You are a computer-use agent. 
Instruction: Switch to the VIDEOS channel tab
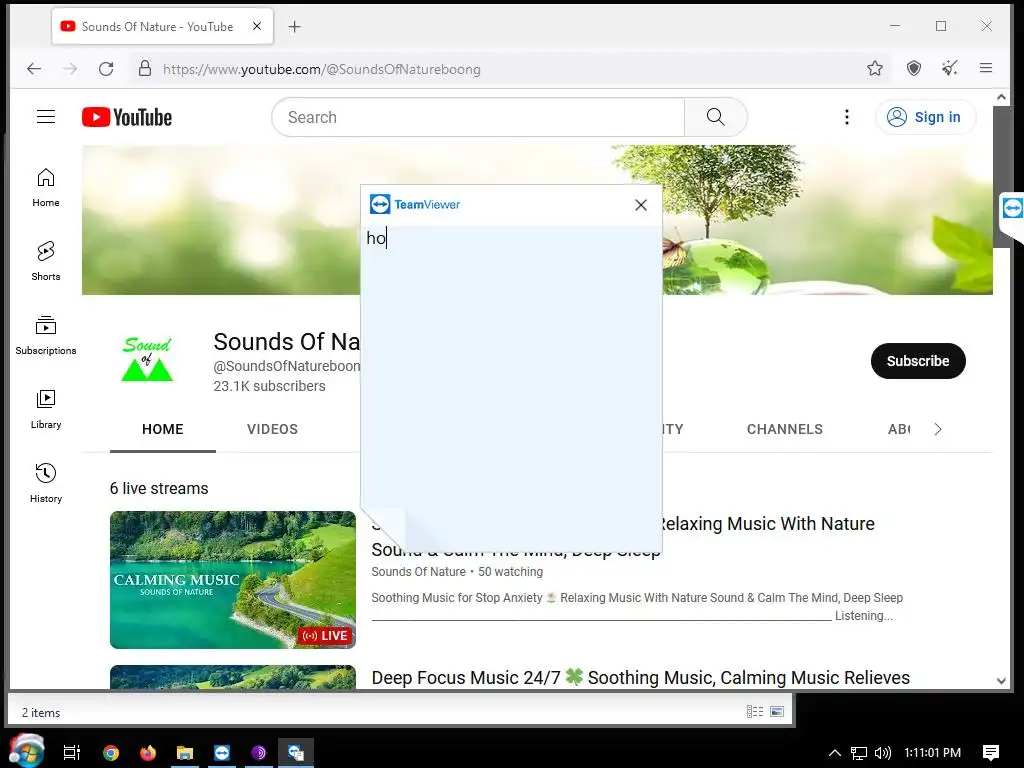(272, 429)
